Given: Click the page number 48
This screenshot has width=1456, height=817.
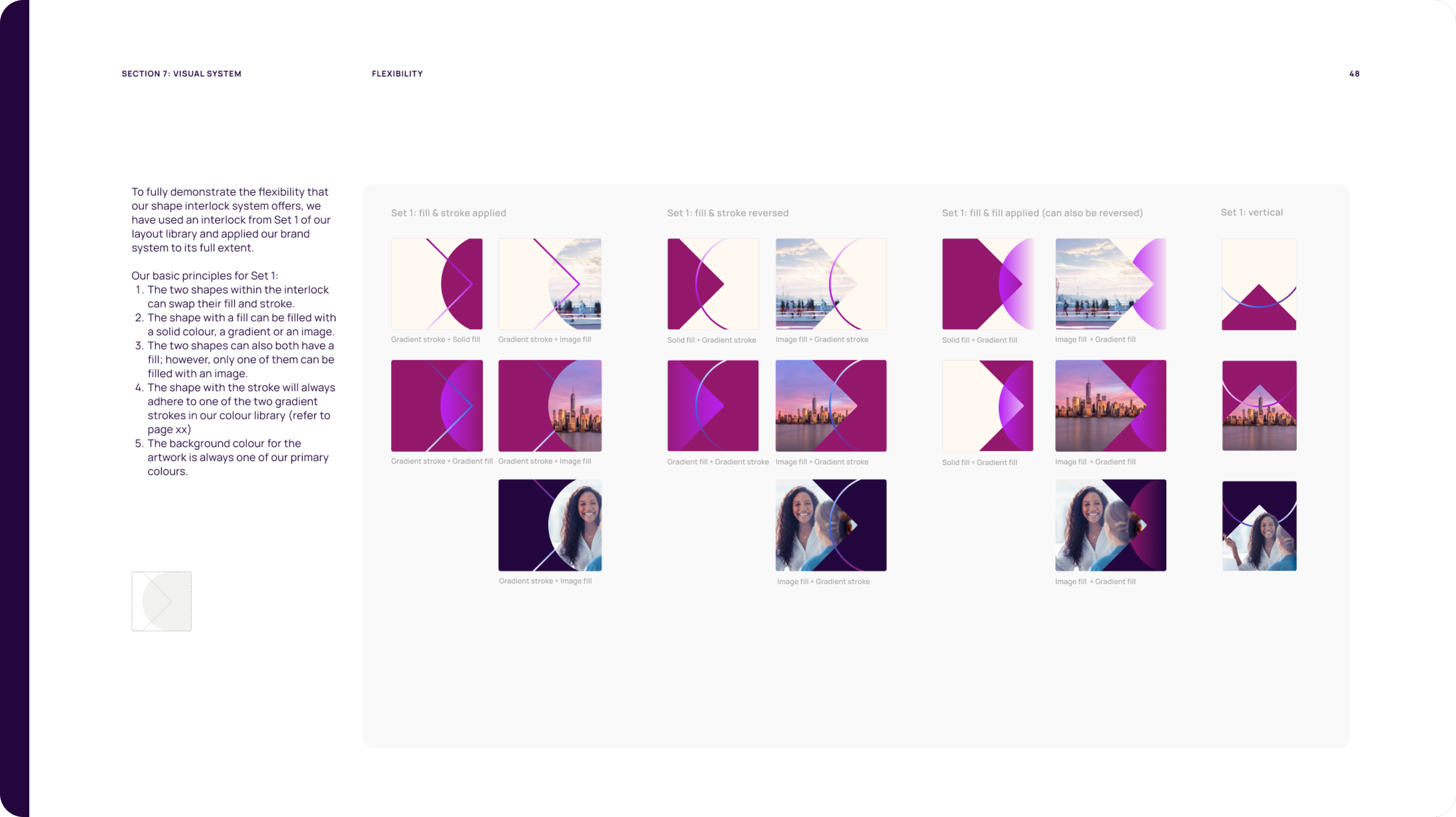Looking at the screenshot, I should (1354, 74).
